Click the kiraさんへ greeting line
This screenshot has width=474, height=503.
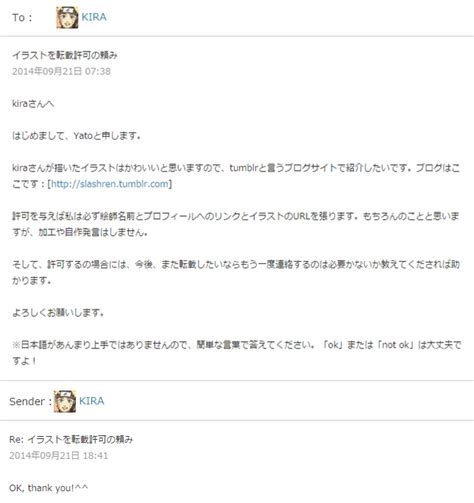pyautogui.click(x=33, y=104)
